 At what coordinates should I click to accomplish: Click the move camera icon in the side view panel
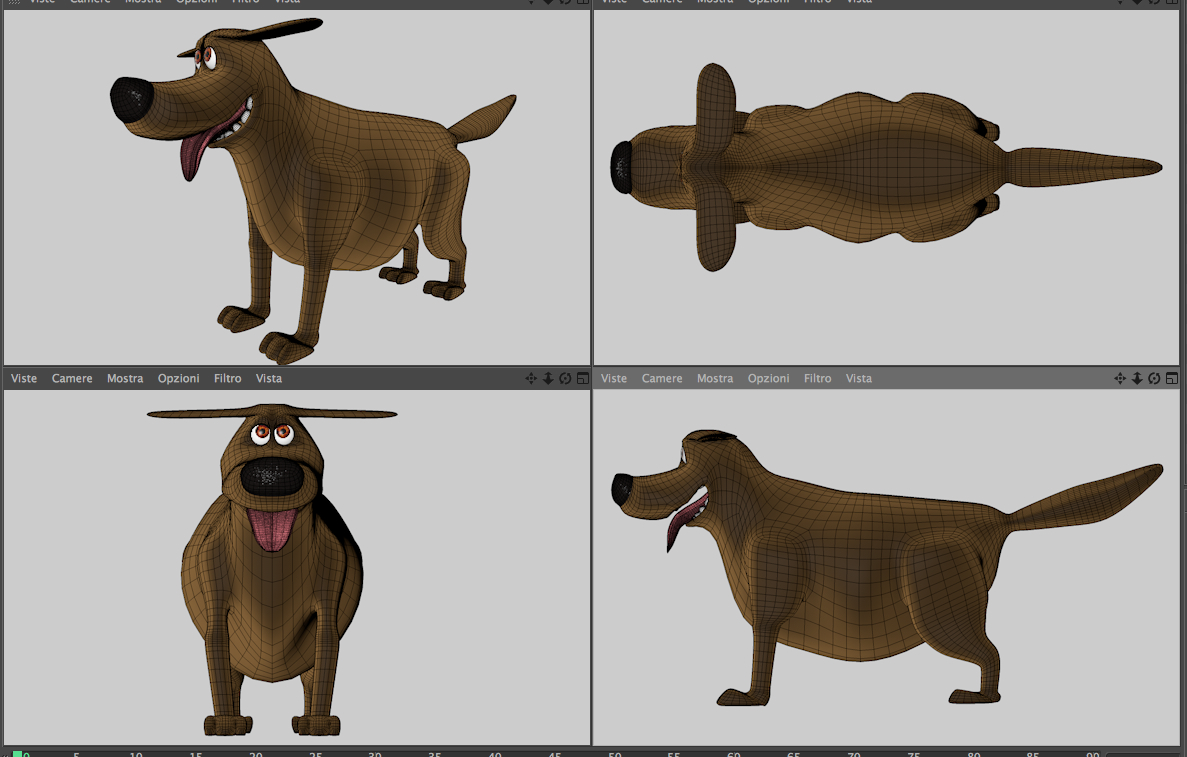pyautogui.click(x=1120, y=378)
